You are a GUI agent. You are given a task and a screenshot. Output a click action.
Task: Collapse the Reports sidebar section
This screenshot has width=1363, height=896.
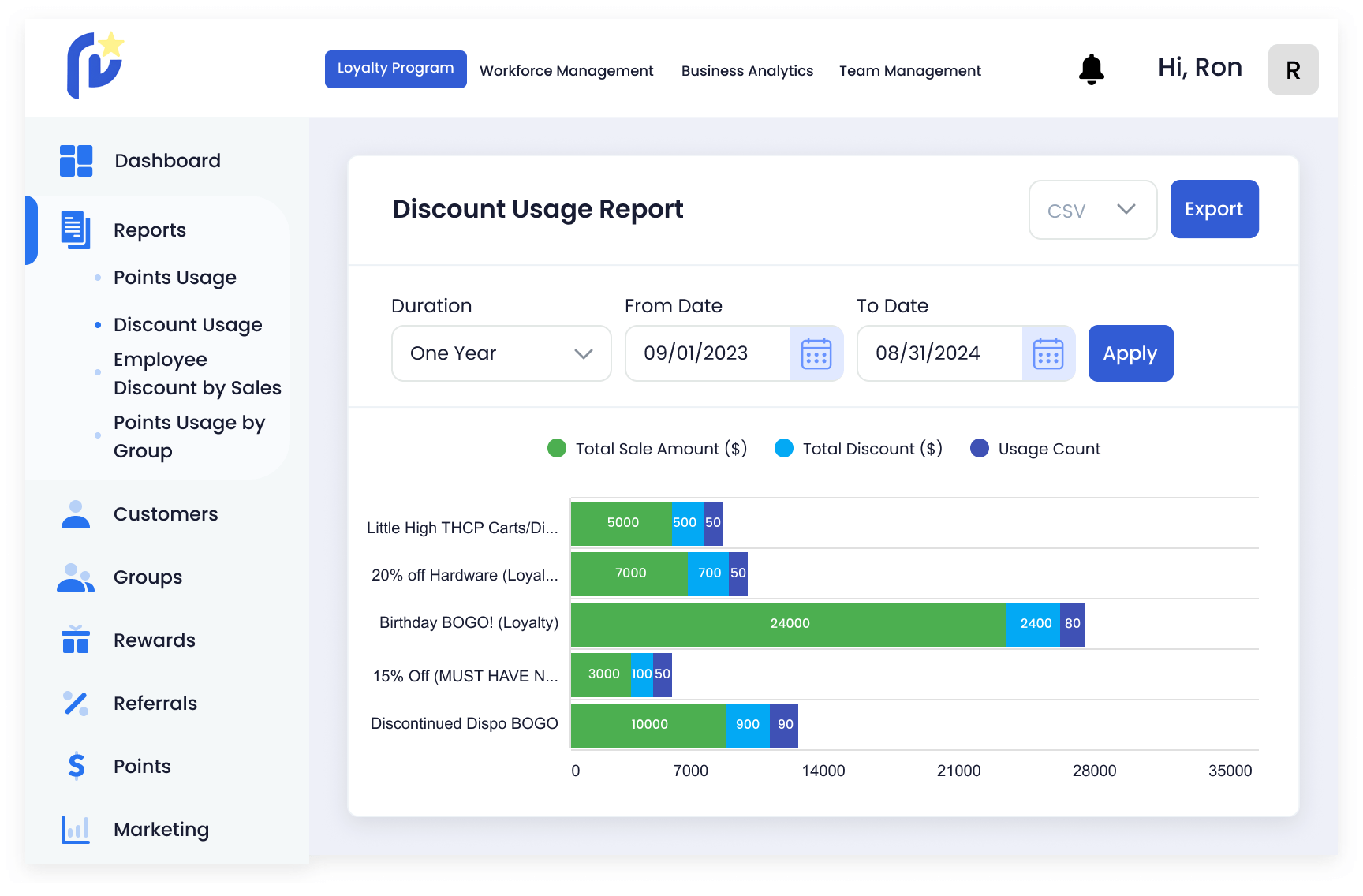150,230
